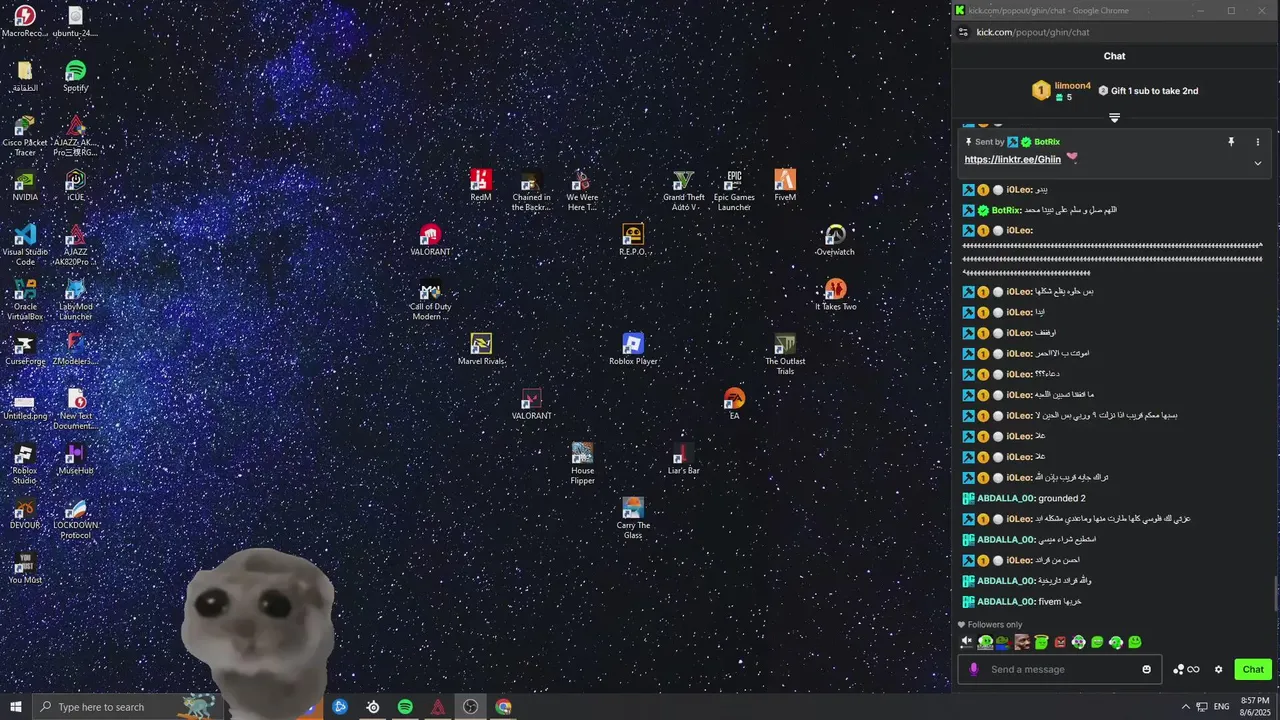Viewport: 1280px width, 720px height.
Task: Open the Visual Studio Code shortcut
Action: click(x=25, y=245)
